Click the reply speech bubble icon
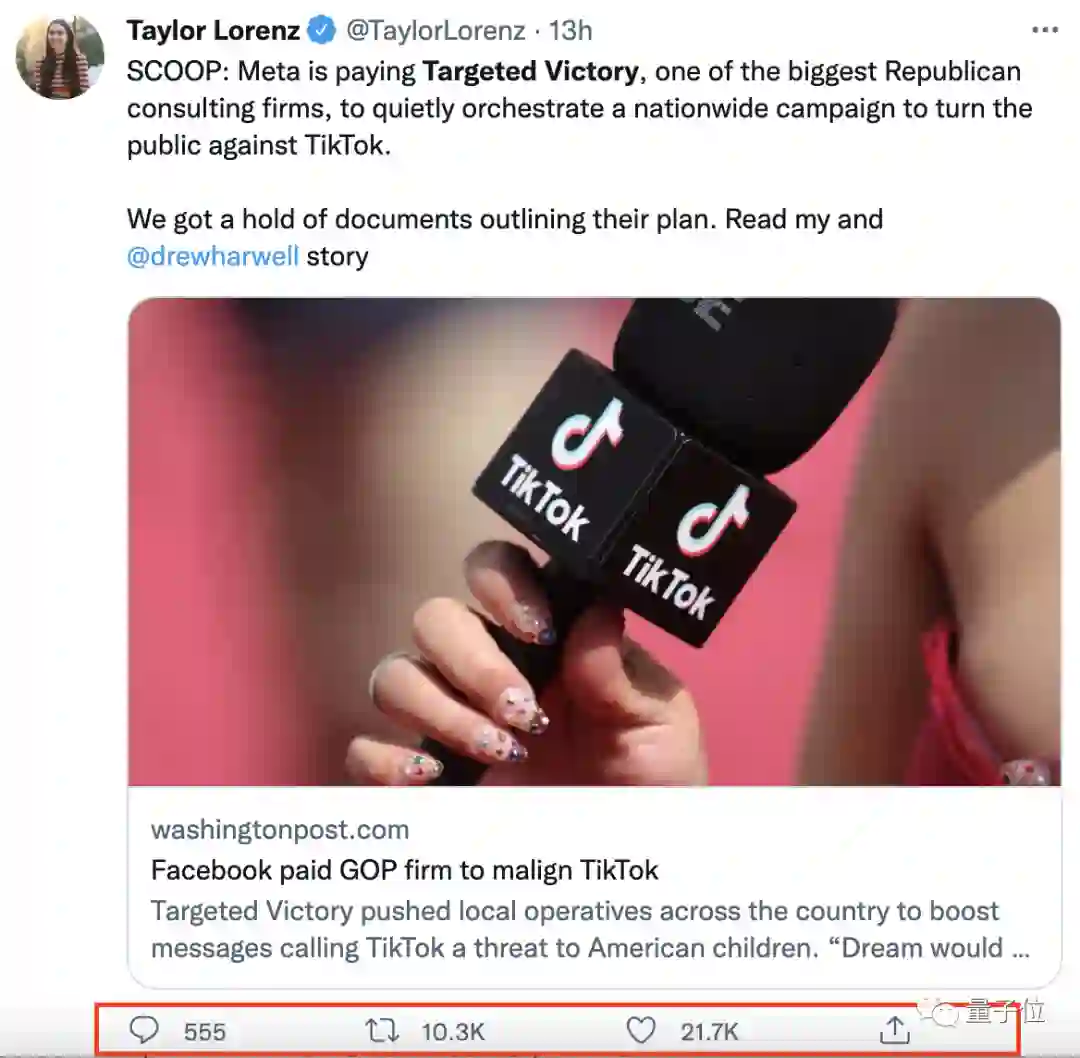Image resolution: width=1080 pixels, height=1058 pixels. 145,1030
